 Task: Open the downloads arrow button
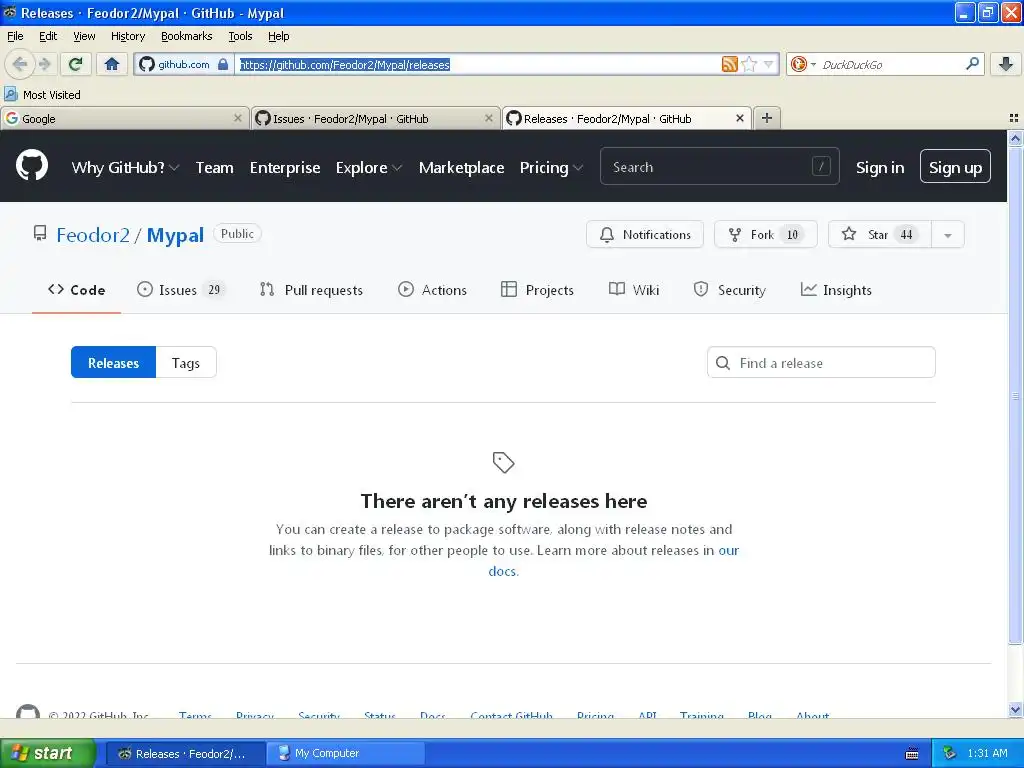tap(1006, 64)
